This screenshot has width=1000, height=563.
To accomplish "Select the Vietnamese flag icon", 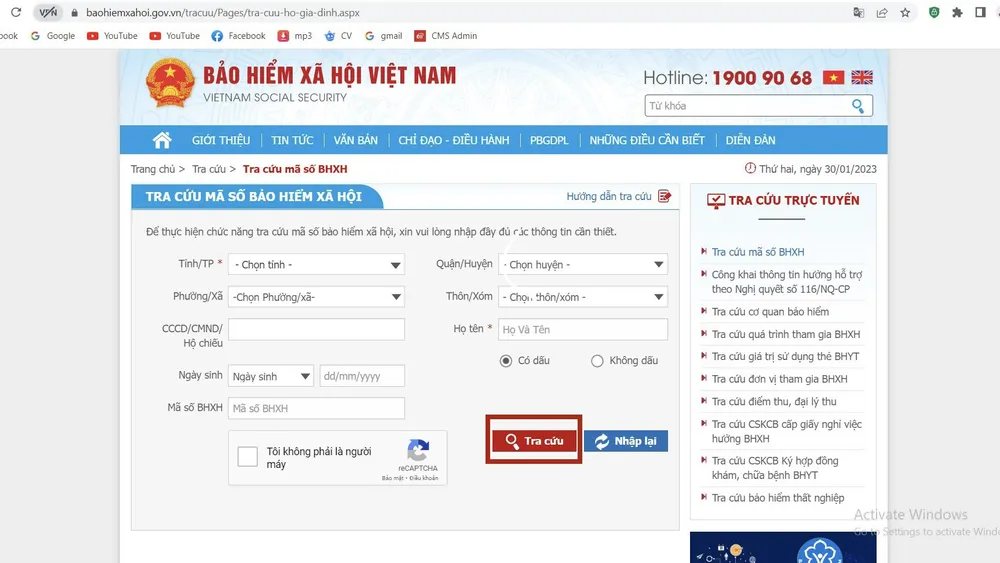I will 833,78.
